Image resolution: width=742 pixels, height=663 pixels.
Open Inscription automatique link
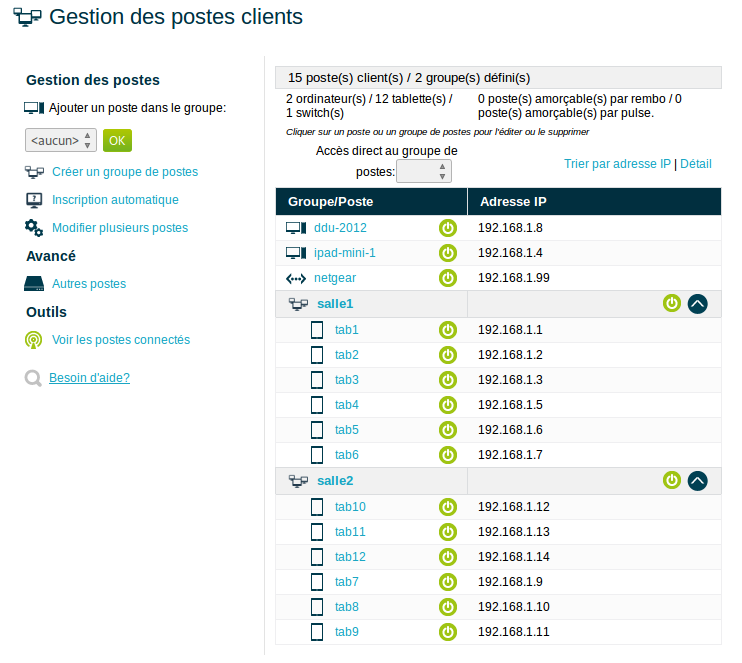click(115, 200)
